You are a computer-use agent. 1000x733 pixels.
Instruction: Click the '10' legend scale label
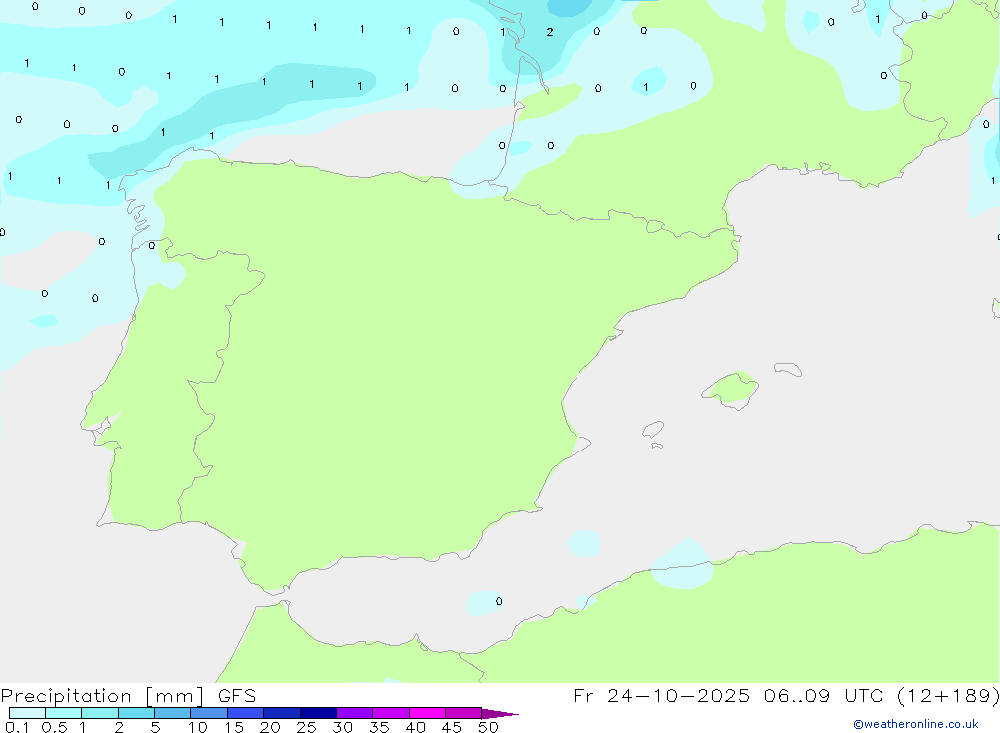198,727
